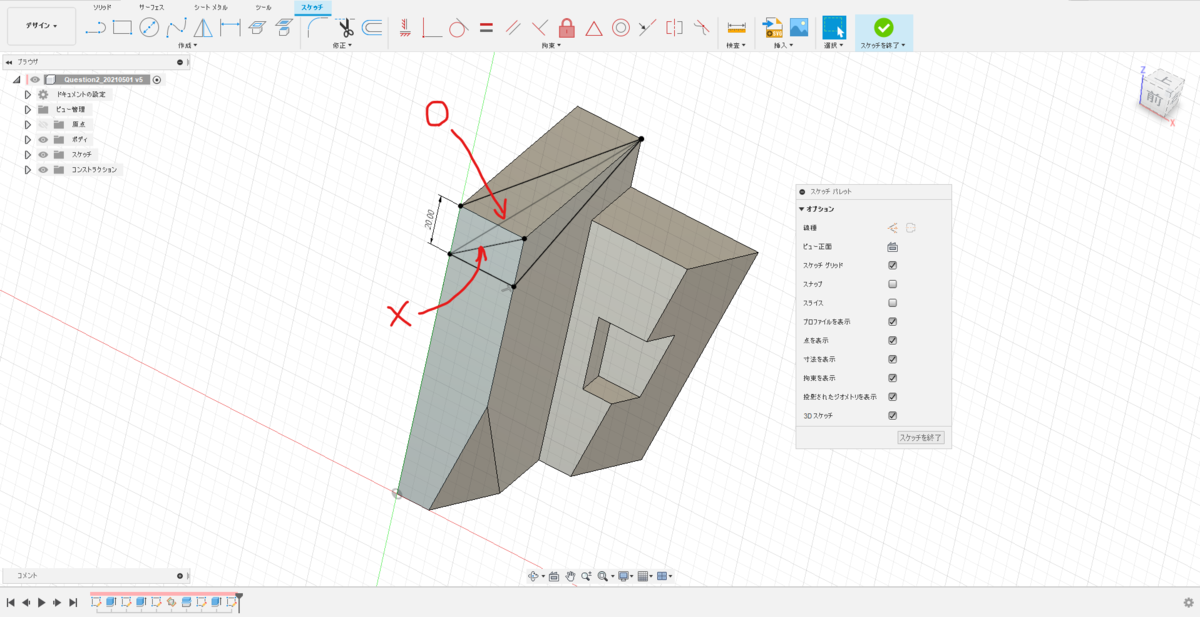Viewport: 1200px width, 617px height.
Task: Select the Sketch Dimension tool
Action: (x=230, y=28)
